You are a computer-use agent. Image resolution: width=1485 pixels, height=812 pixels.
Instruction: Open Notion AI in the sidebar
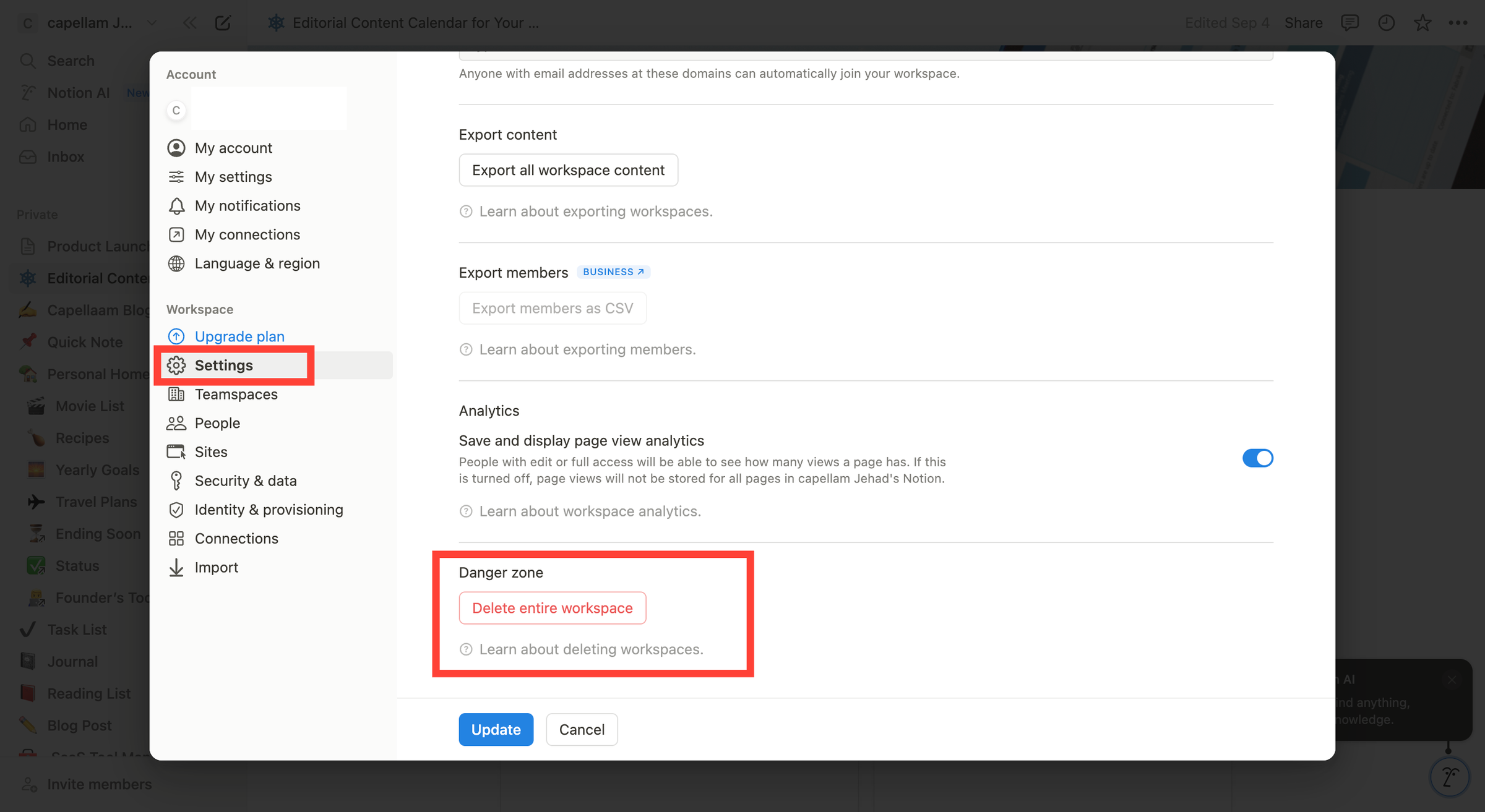click(79, 93)
